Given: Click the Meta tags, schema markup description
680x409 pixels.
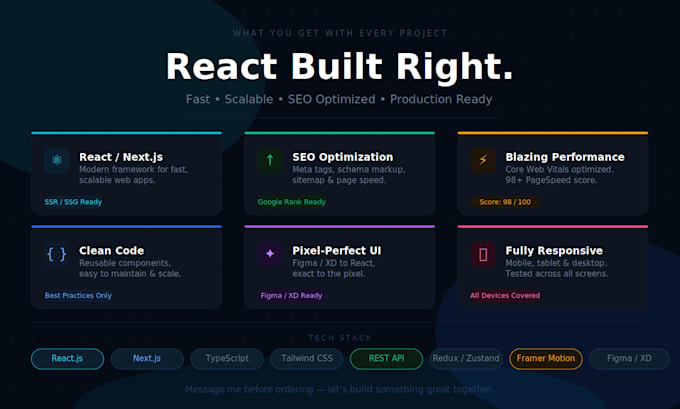Looking at the screenshot, I should coord(349,175).
